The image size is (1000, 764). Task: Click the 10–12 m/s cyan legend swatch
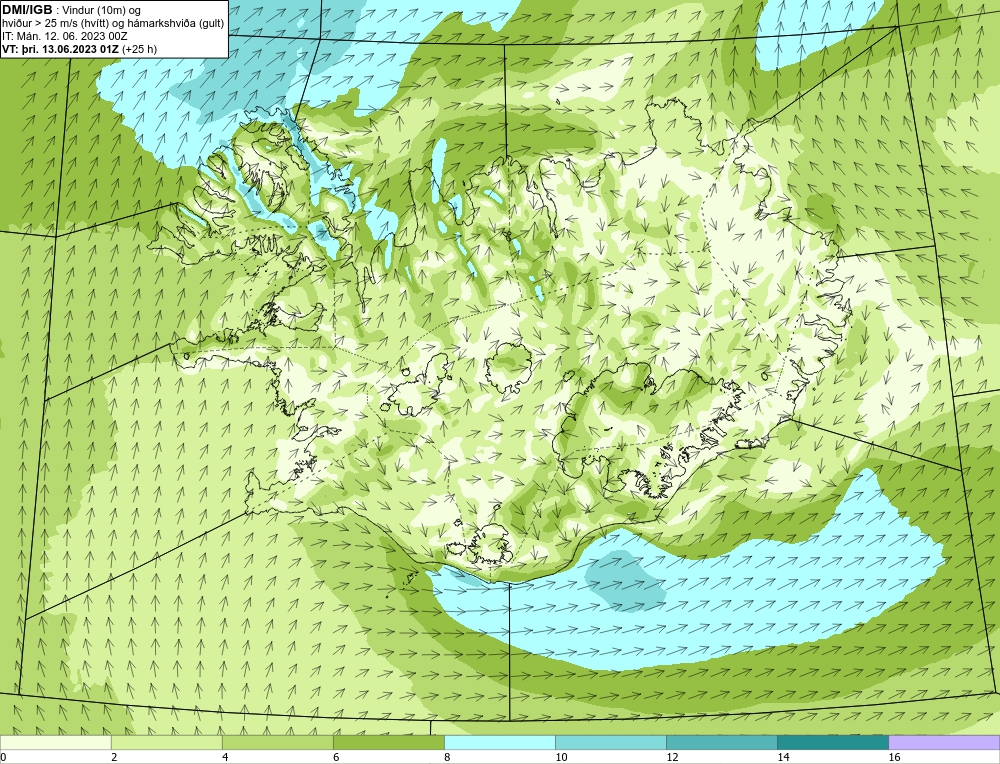point(610,742)
